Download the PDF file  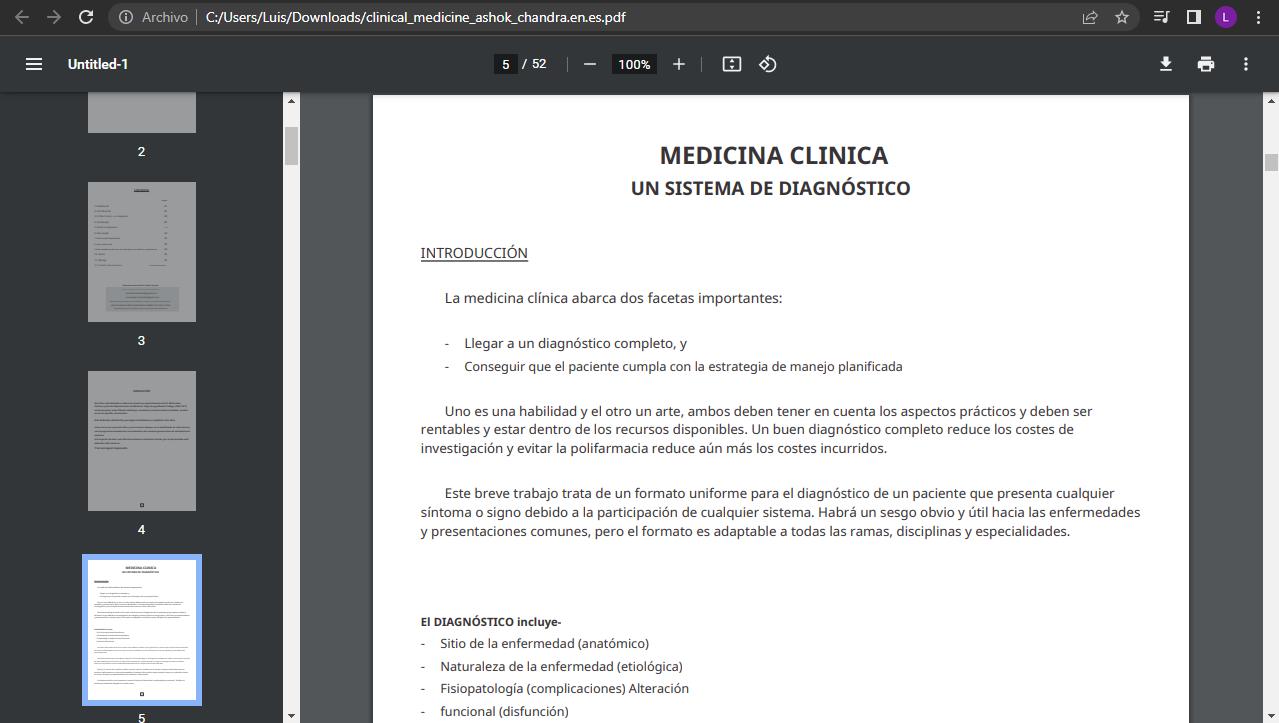(x=1165, y=64)
